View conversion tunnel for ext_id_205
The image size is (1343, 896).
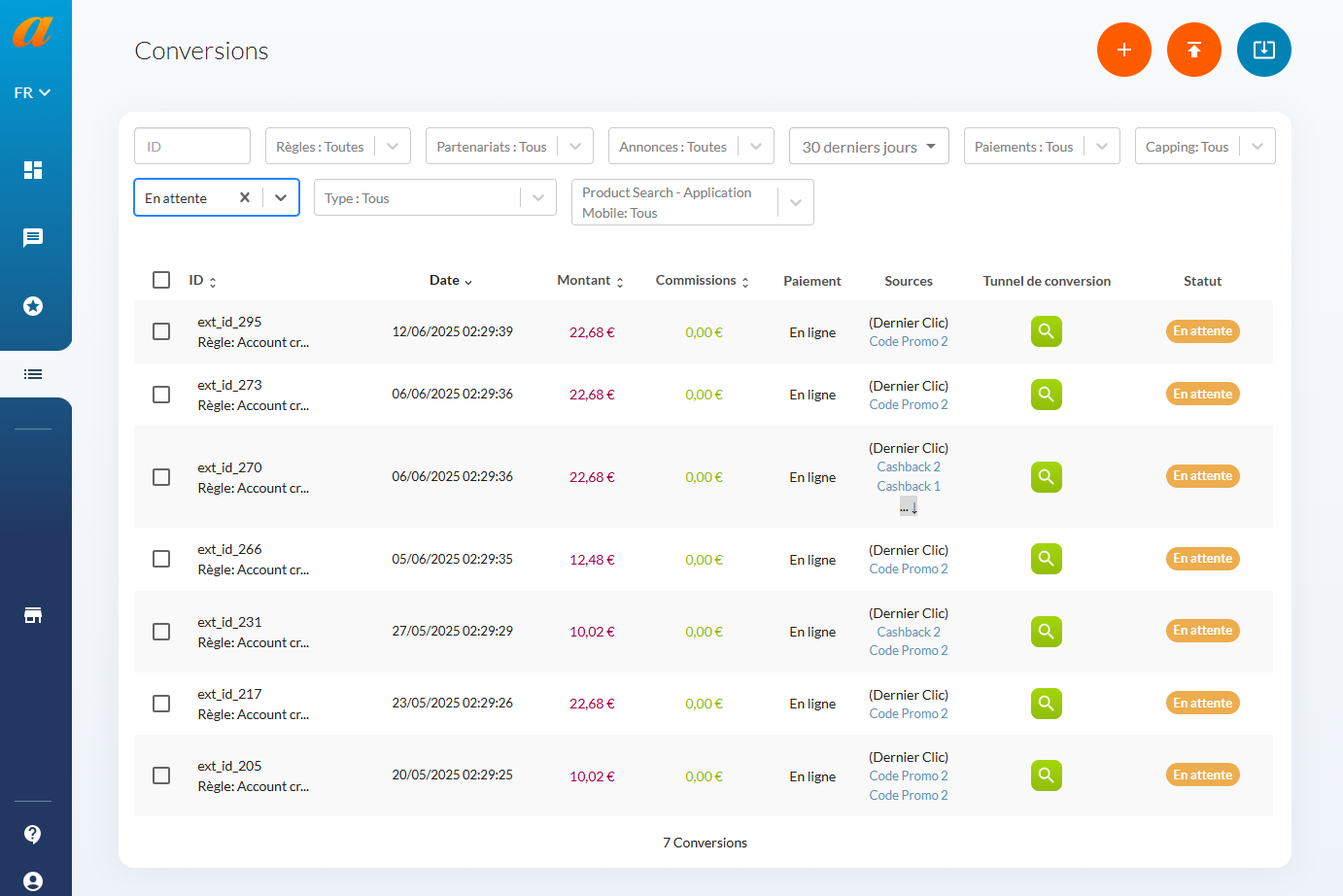pyautogui.click(x=1047, y=775)
